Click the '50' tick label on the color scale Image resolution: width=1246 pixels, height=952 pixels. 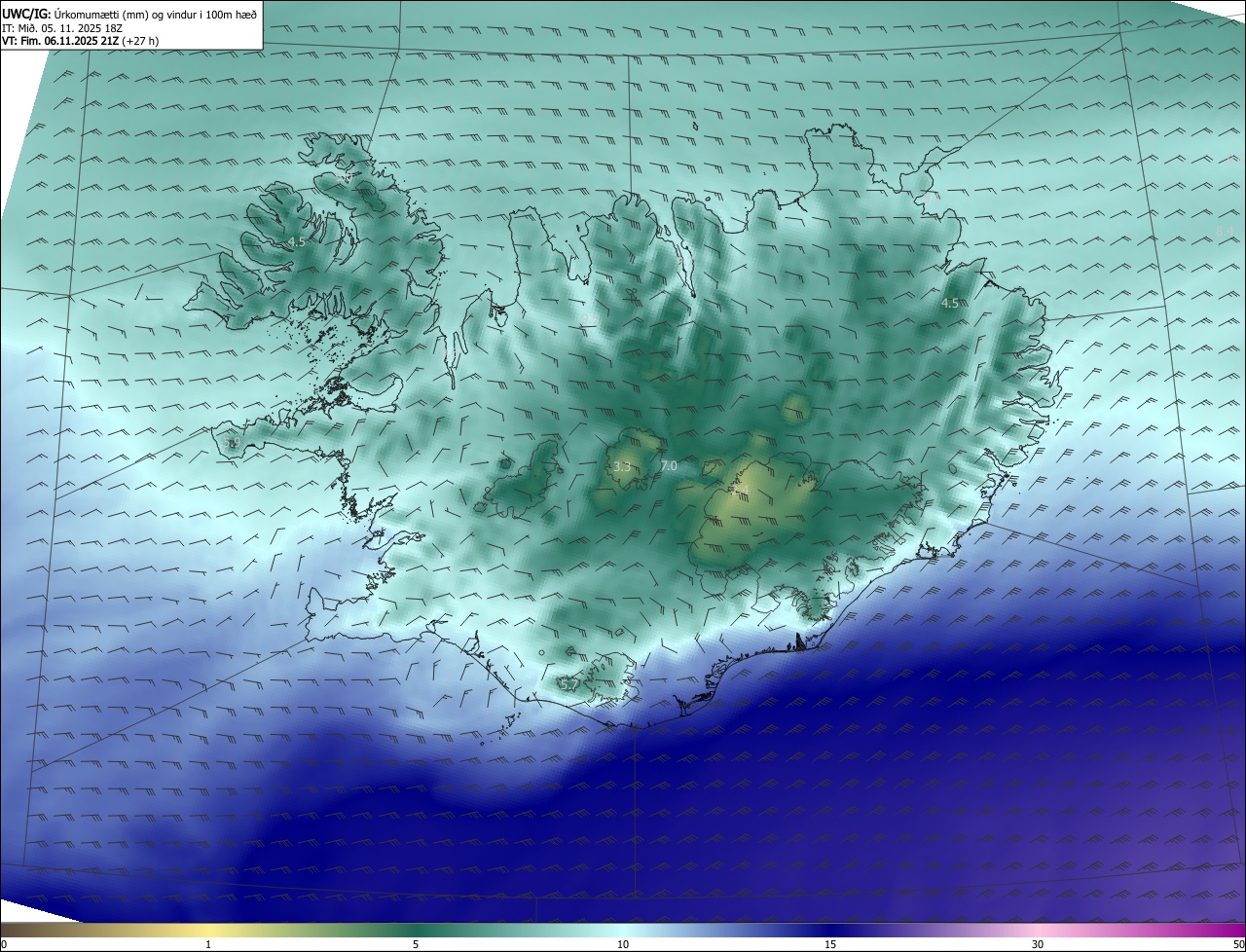point(1238,944)
